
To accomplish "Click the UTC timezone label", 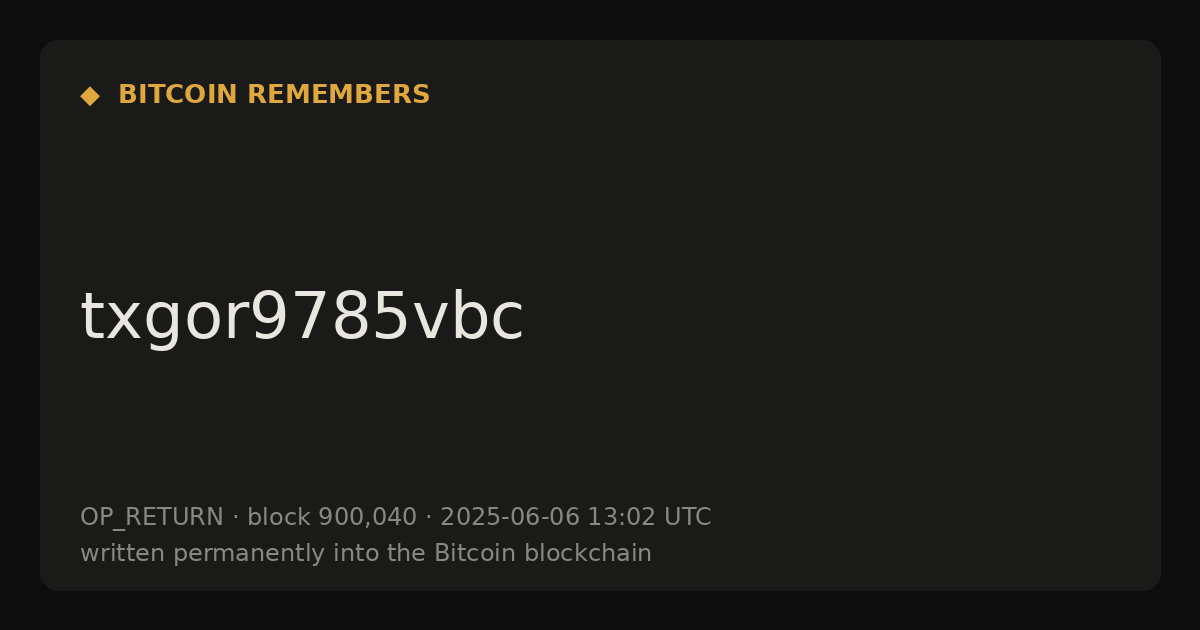I will (x=687, y=518).
